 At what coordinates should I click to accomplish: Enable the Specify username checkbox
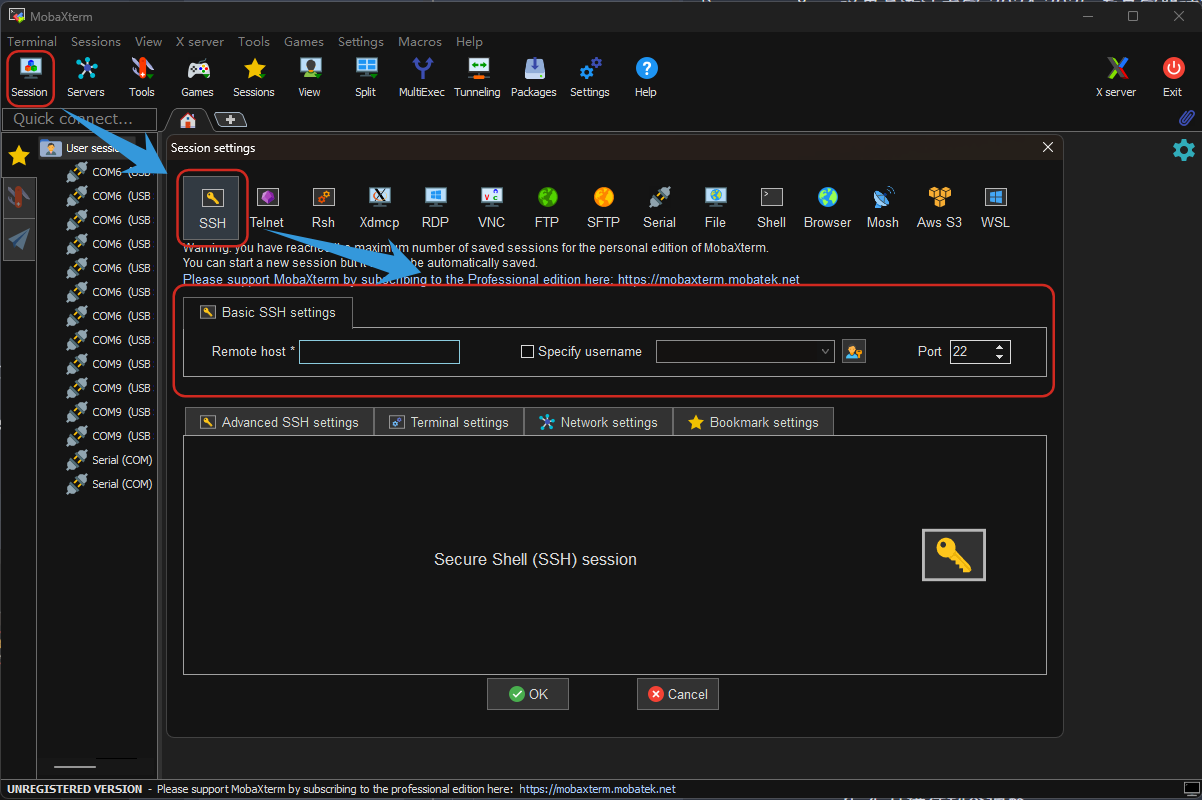point(528,352)
